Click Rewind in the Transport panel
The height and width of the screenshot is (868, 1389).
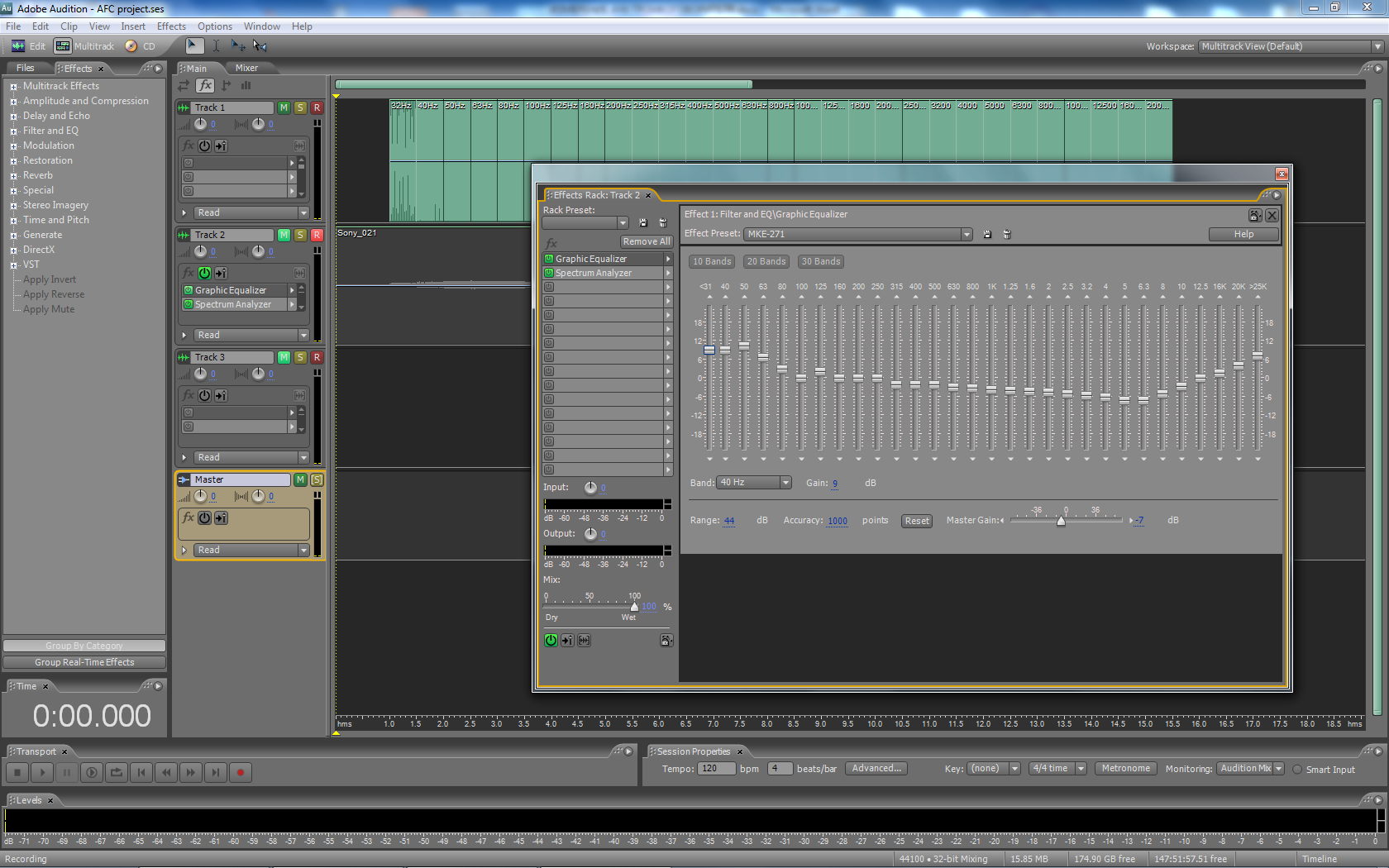166,772
